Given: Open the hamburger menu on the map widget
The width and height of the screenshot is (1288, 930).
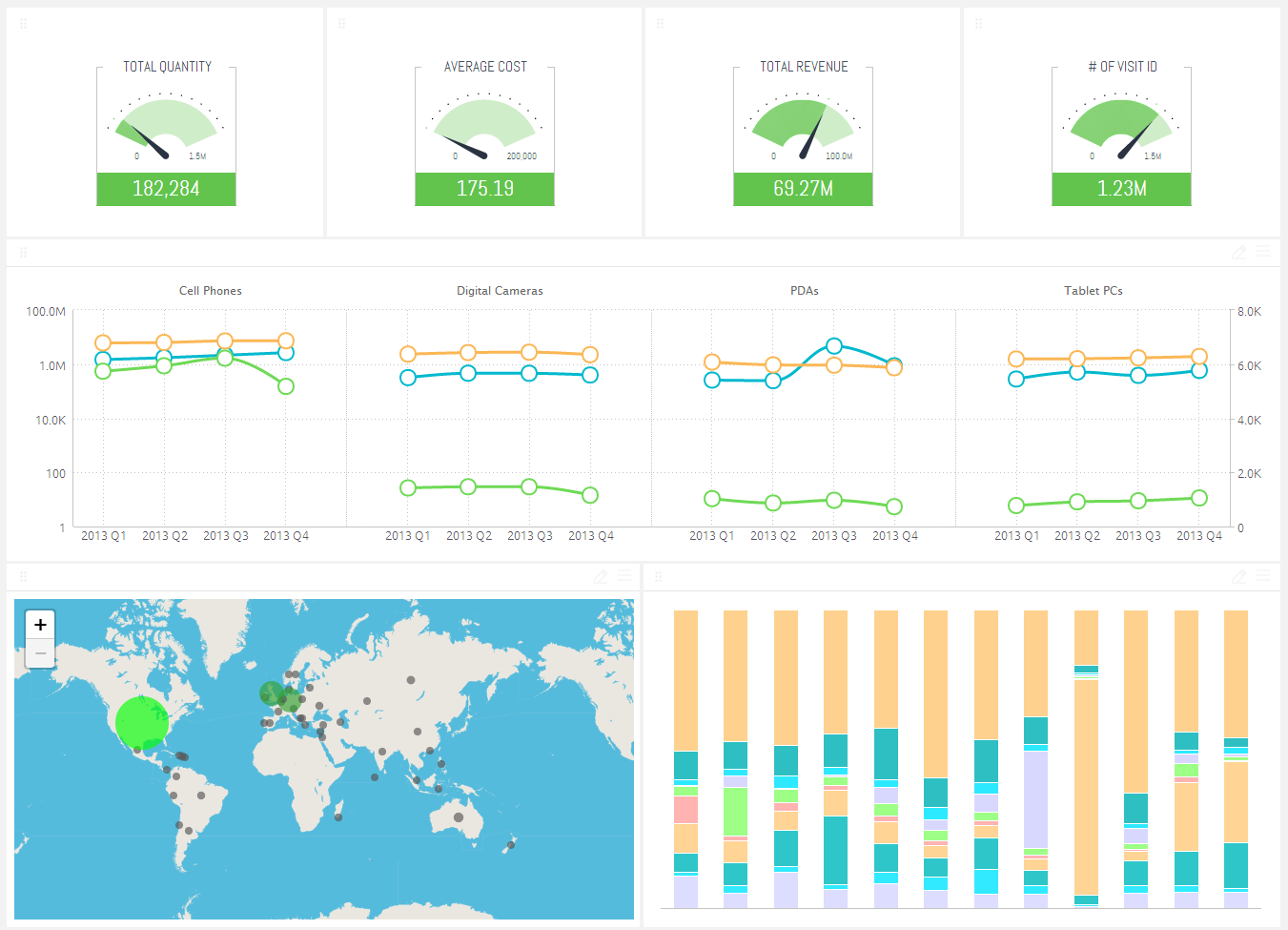Looking at the screenshot, I should (x=624, y=576).
